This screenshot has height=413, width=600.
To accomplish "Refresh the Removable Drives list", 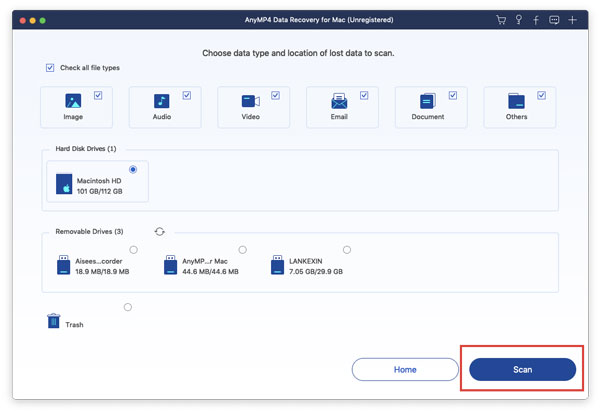I will pyautogui.click(x=160, y=232).
